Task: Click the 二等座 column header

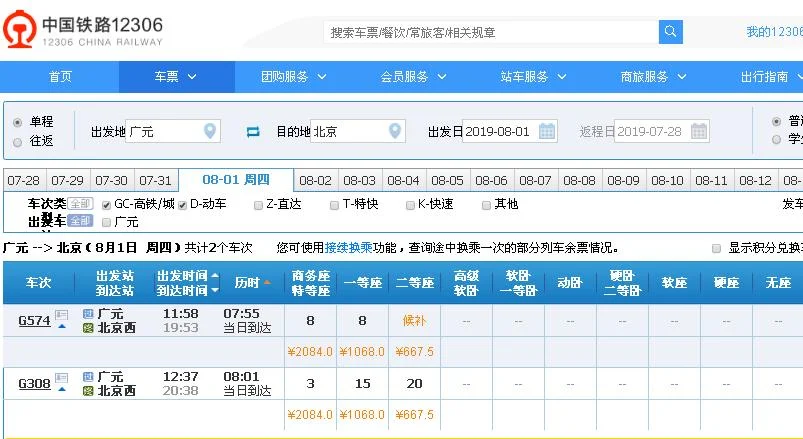Action: [414, 283]
